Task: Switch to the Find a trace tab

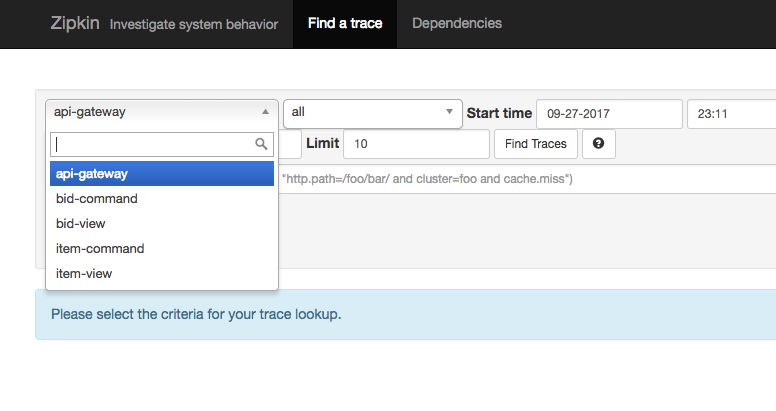Action: coord(345,24)
